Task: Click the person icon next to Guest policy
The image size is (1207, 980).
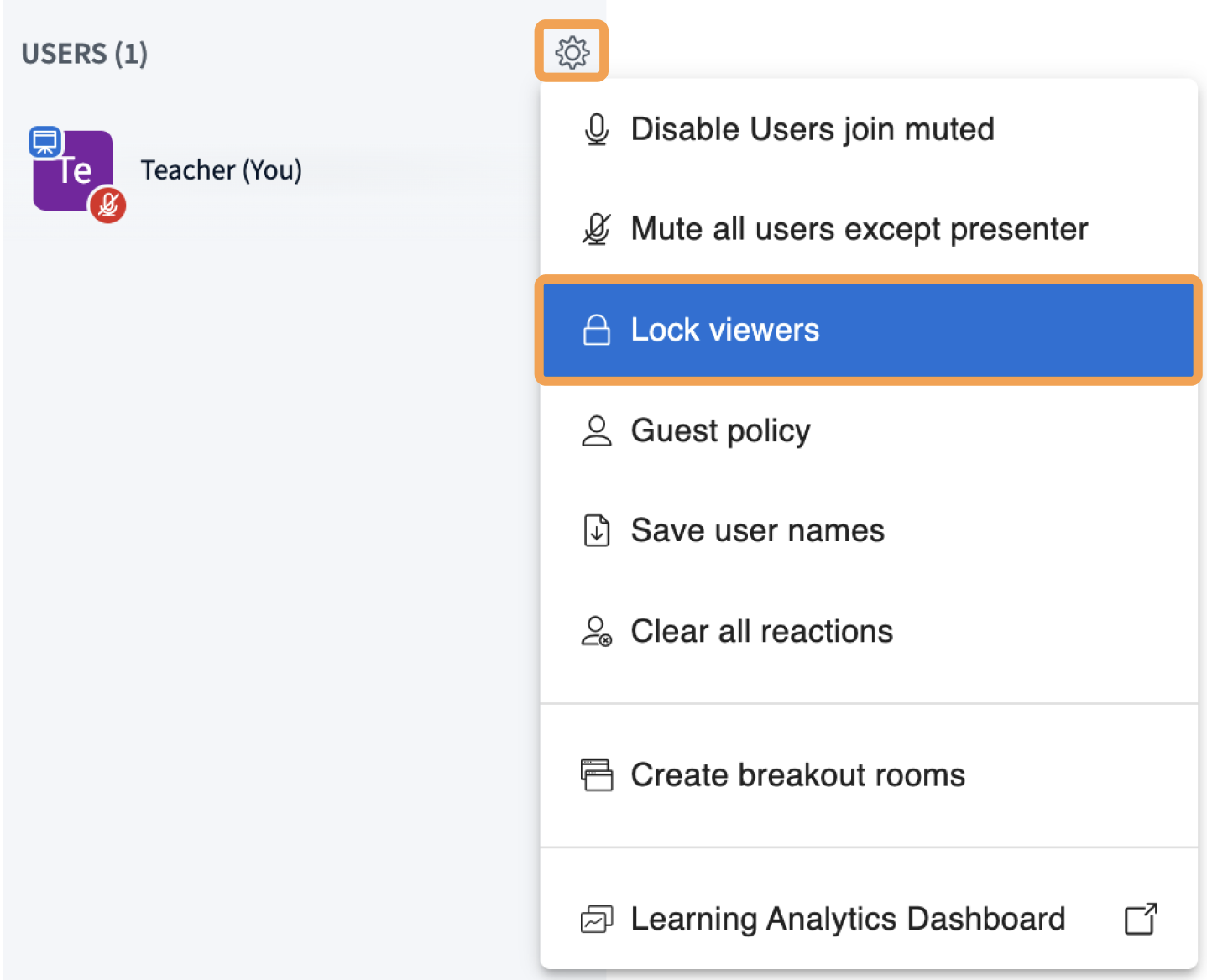Action: [x=597, y=431]
